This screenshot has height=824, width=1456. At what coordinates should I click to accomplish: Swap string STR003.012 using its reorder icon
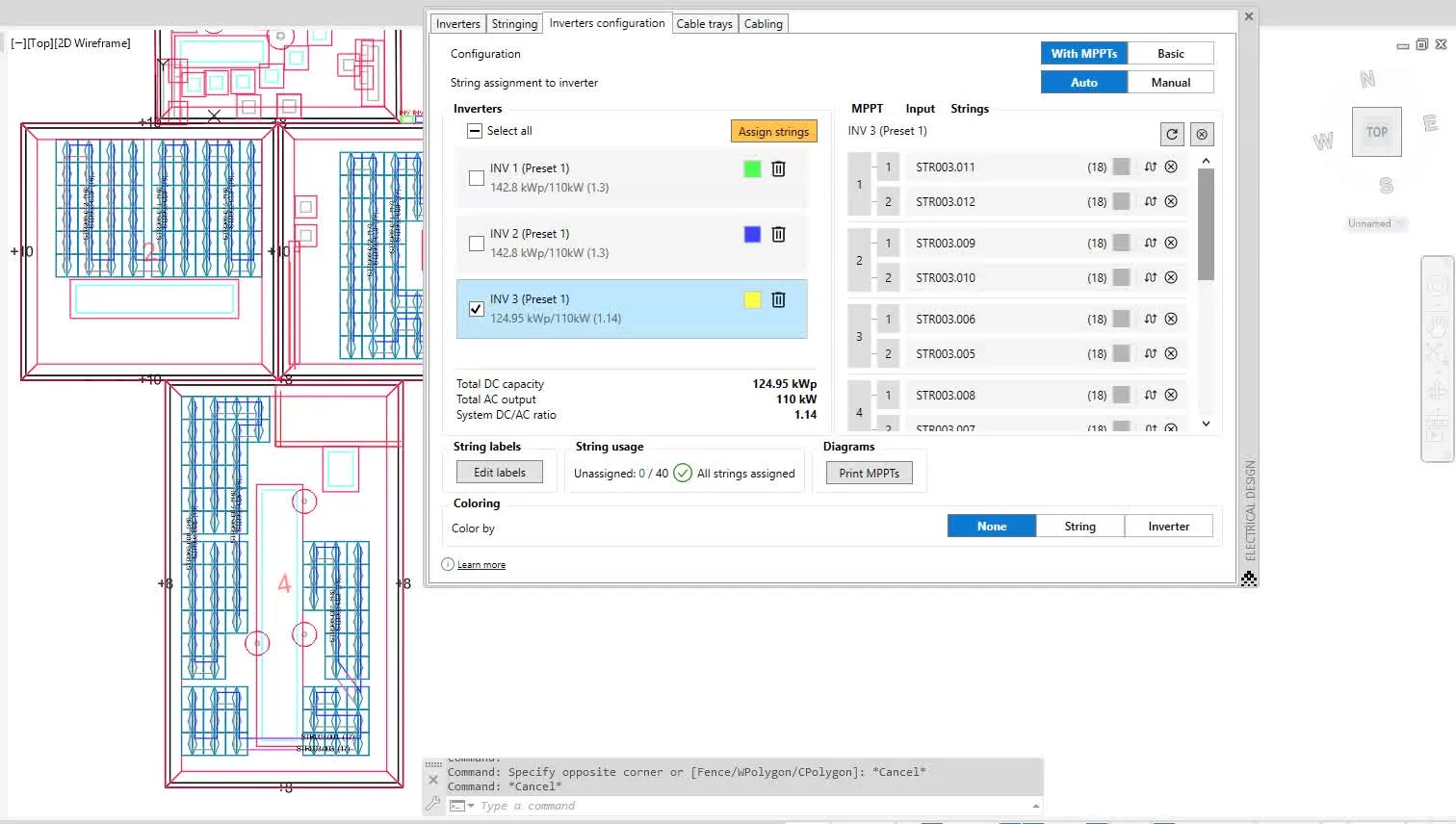pos(1151,201)
